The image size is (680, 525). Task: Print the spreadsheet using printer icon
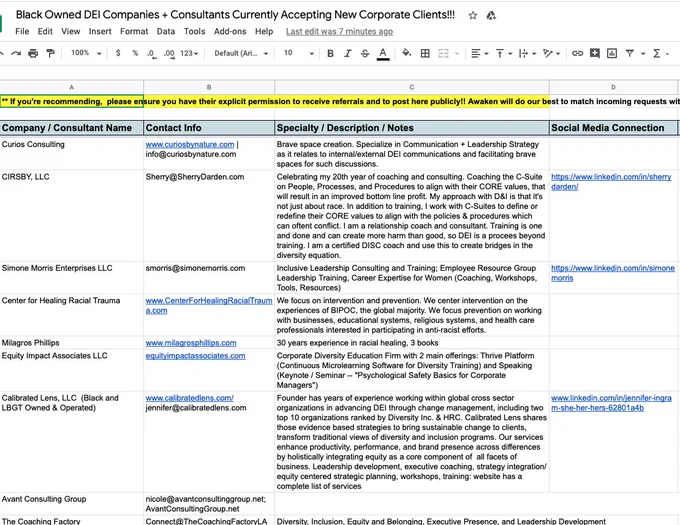[x=33, y=53]
